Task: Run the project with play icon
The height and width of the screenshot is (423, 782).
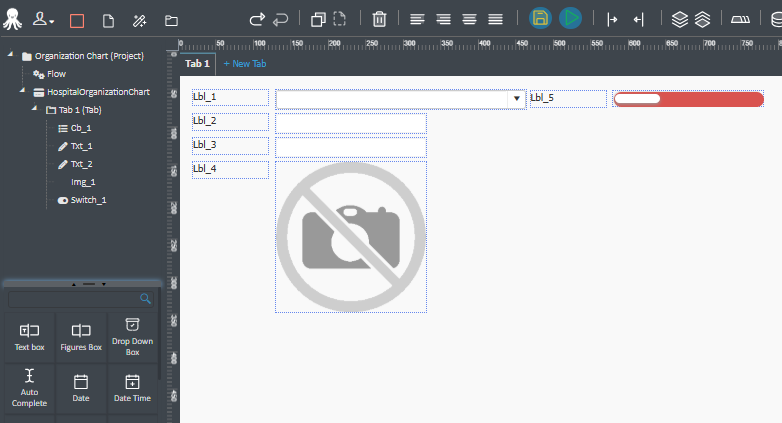Action: coord(571,18)
